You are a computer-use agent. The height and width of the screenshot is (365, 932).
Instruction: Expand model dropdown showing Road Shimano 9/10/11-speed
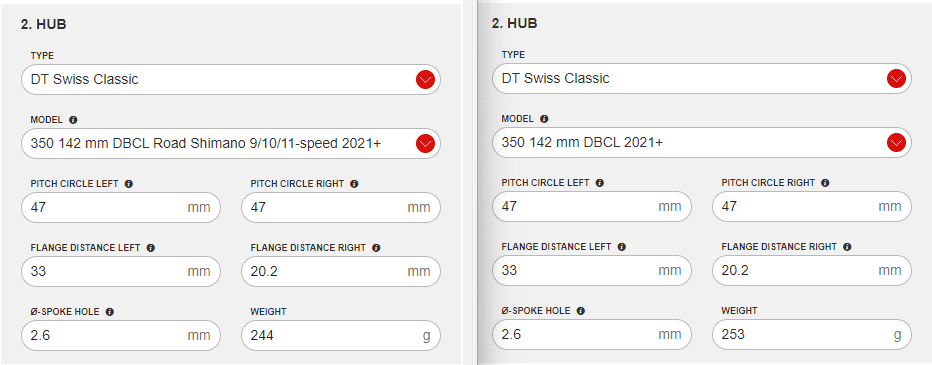[231, 144]
